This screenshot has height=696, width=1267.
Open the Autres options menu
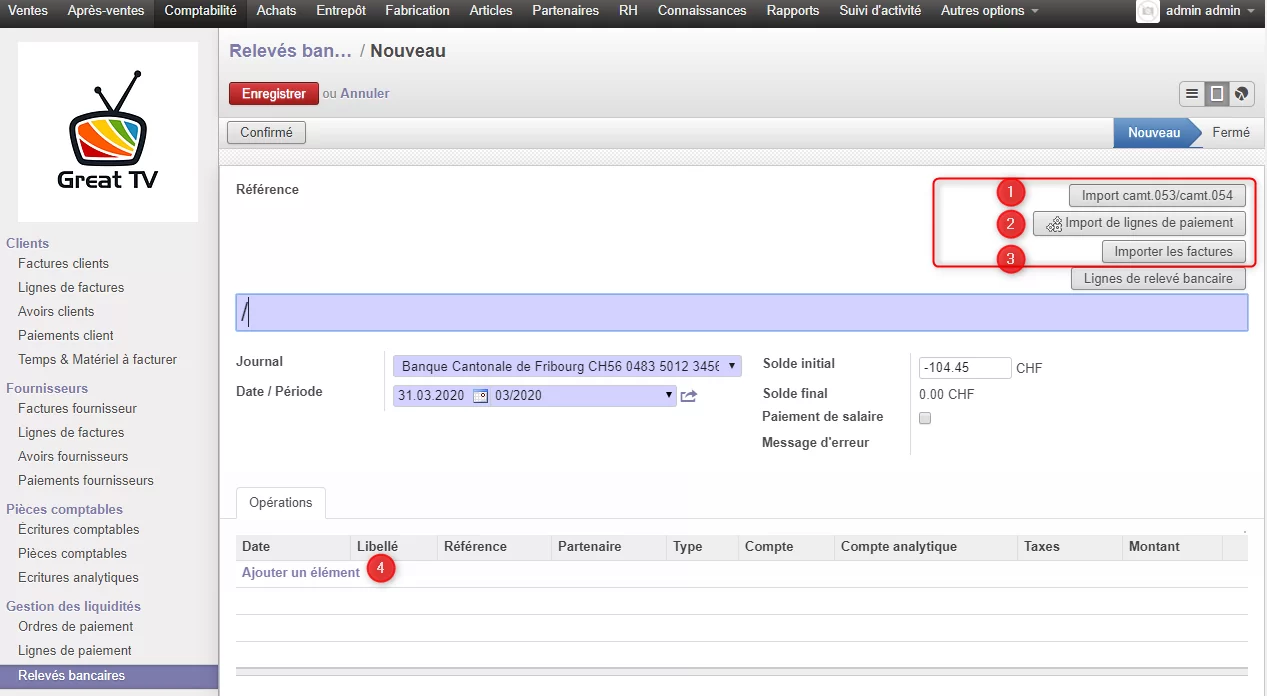point(989,11)
